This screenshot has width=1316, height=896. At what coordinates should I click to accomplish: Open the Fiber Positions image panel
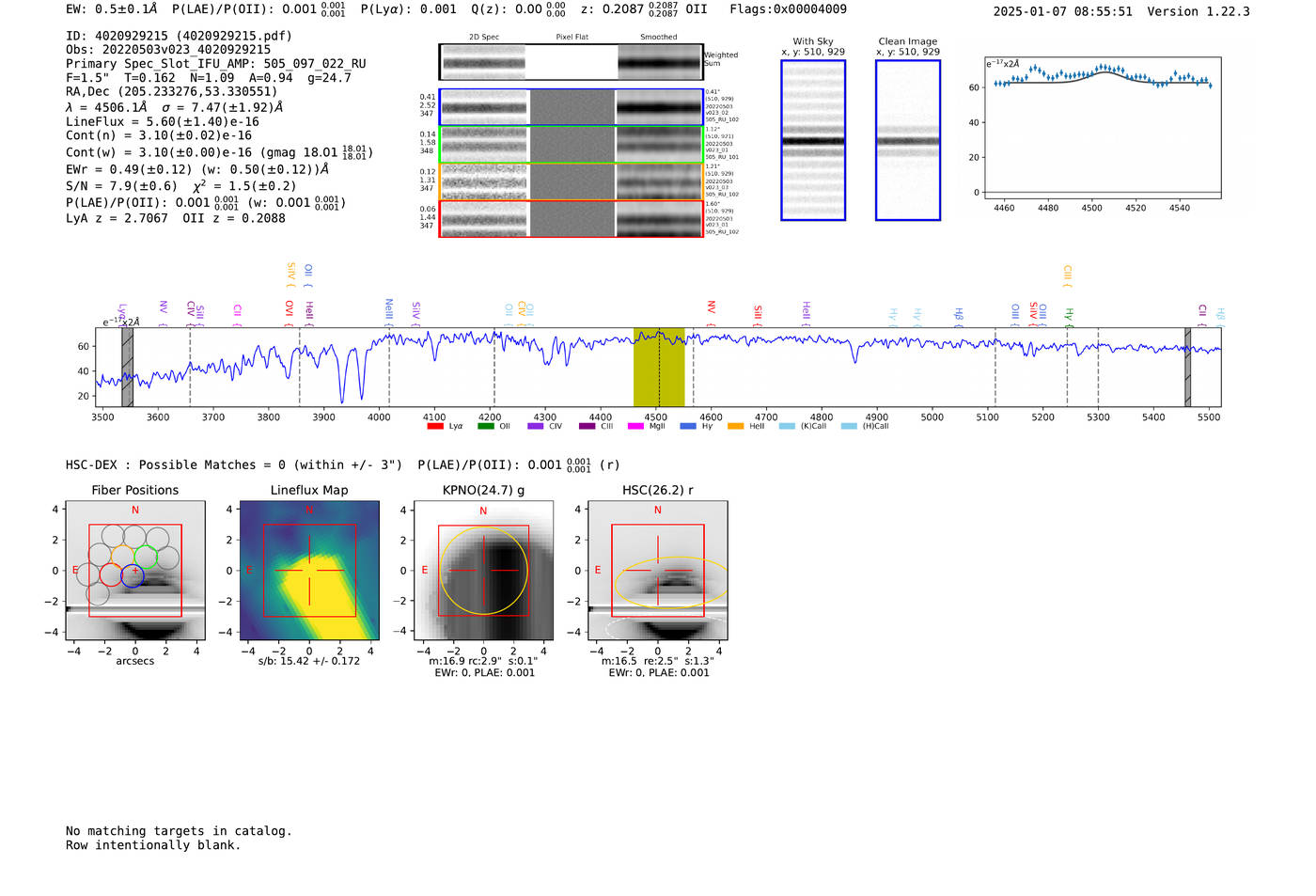pos(135,571)
